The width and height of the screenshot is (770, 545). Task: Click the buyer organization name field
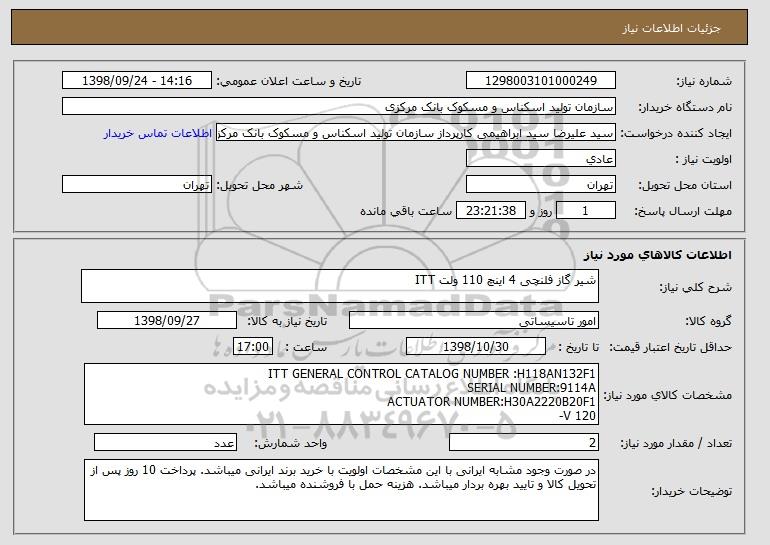click(339, 107)
